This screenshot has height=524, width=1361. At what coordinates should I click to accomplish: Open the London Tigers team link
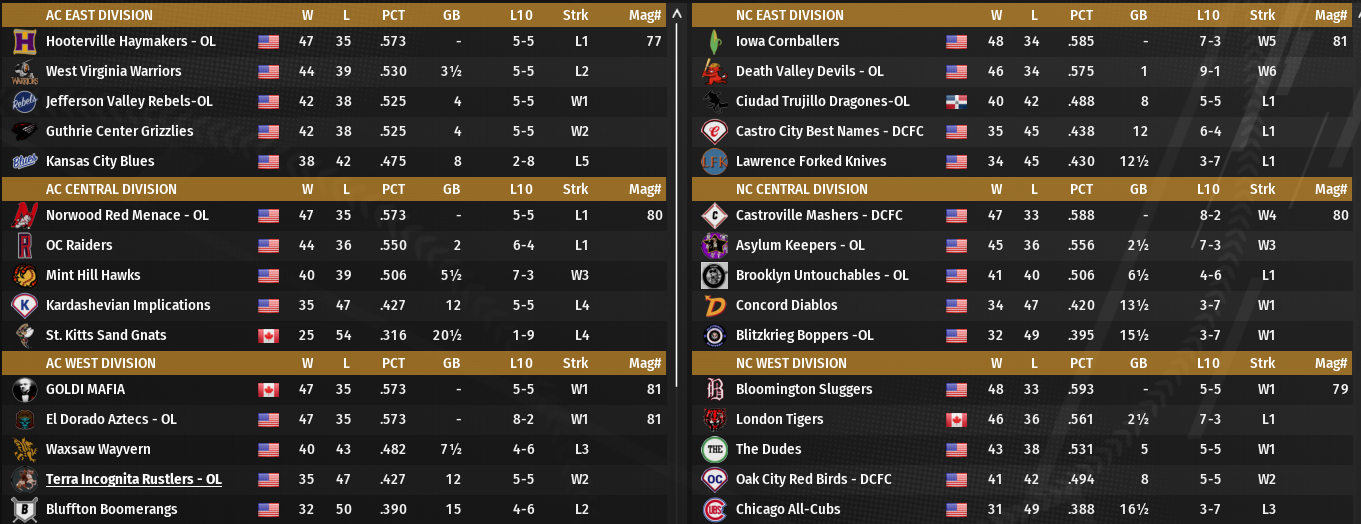coord(779,420)
